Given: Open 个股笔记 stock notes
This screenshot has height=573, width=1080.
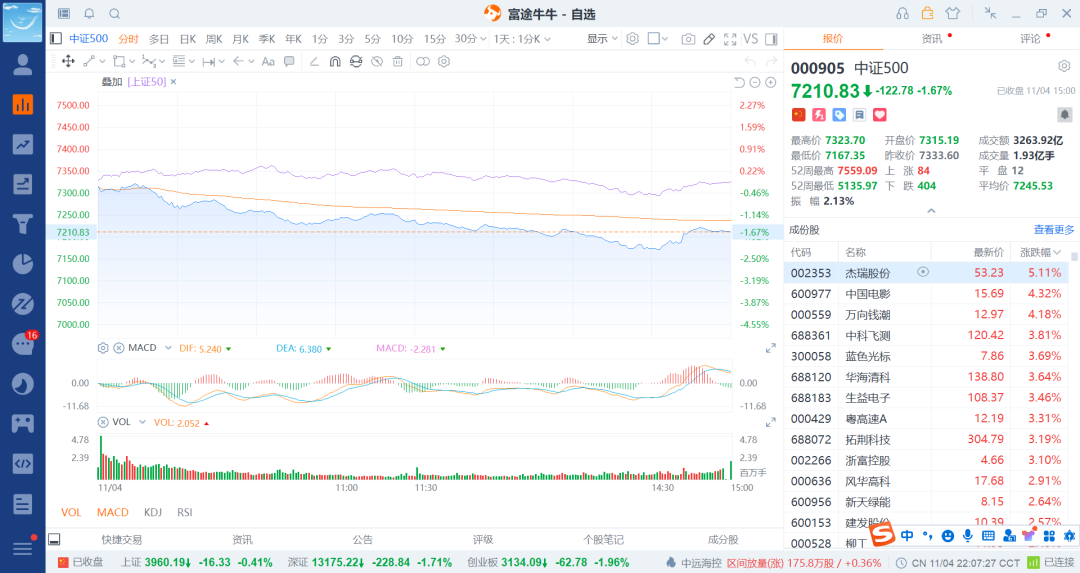Looking at the screenshot, I should 603,539.
